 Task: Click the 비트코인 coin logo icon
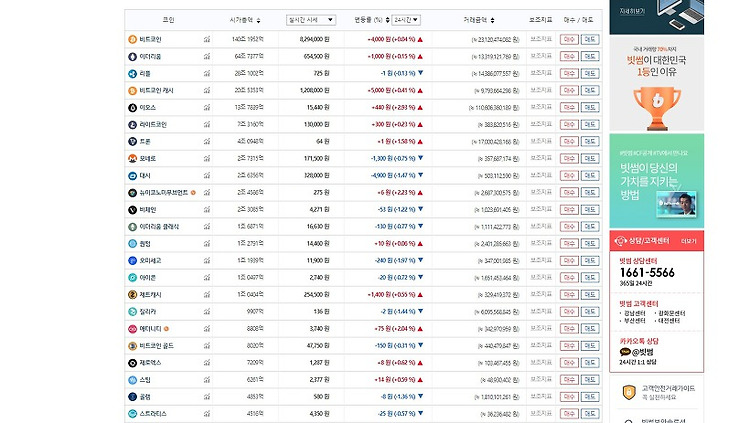[132, 39]
